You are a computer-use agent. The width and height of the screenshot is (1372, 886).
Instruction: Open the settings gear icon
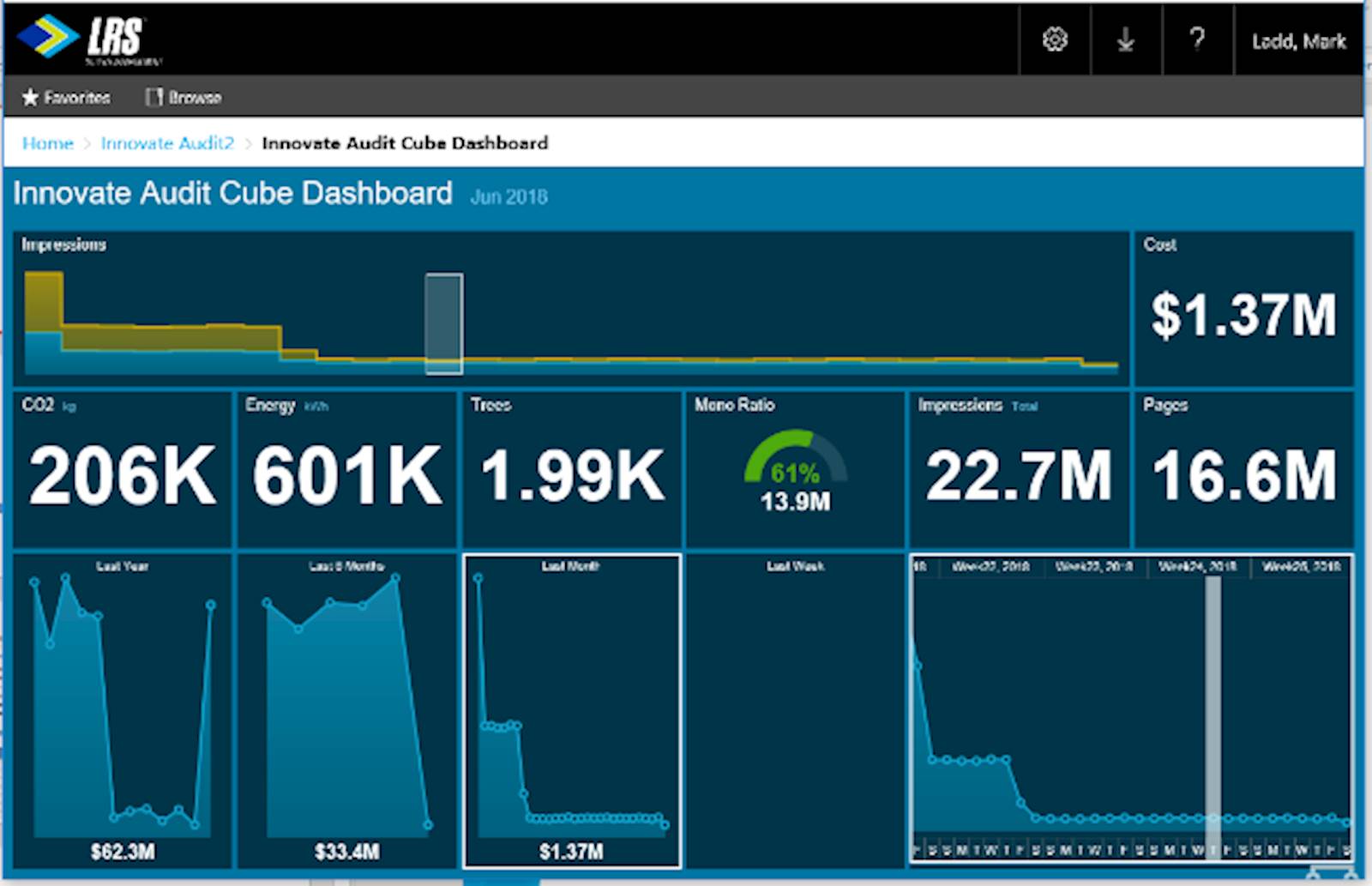(1055, 39)
